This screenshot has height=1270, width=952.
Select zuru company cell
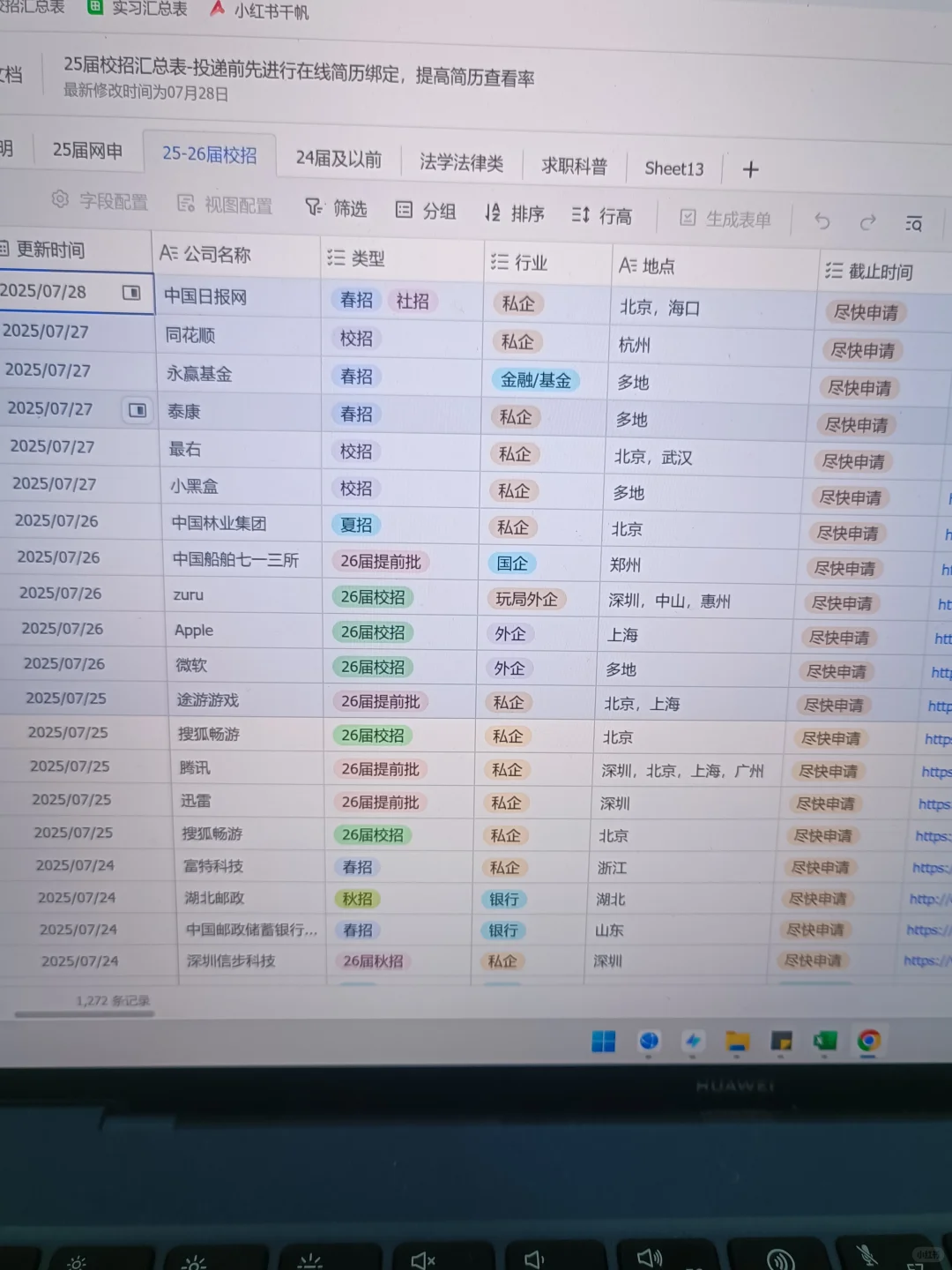246,594
